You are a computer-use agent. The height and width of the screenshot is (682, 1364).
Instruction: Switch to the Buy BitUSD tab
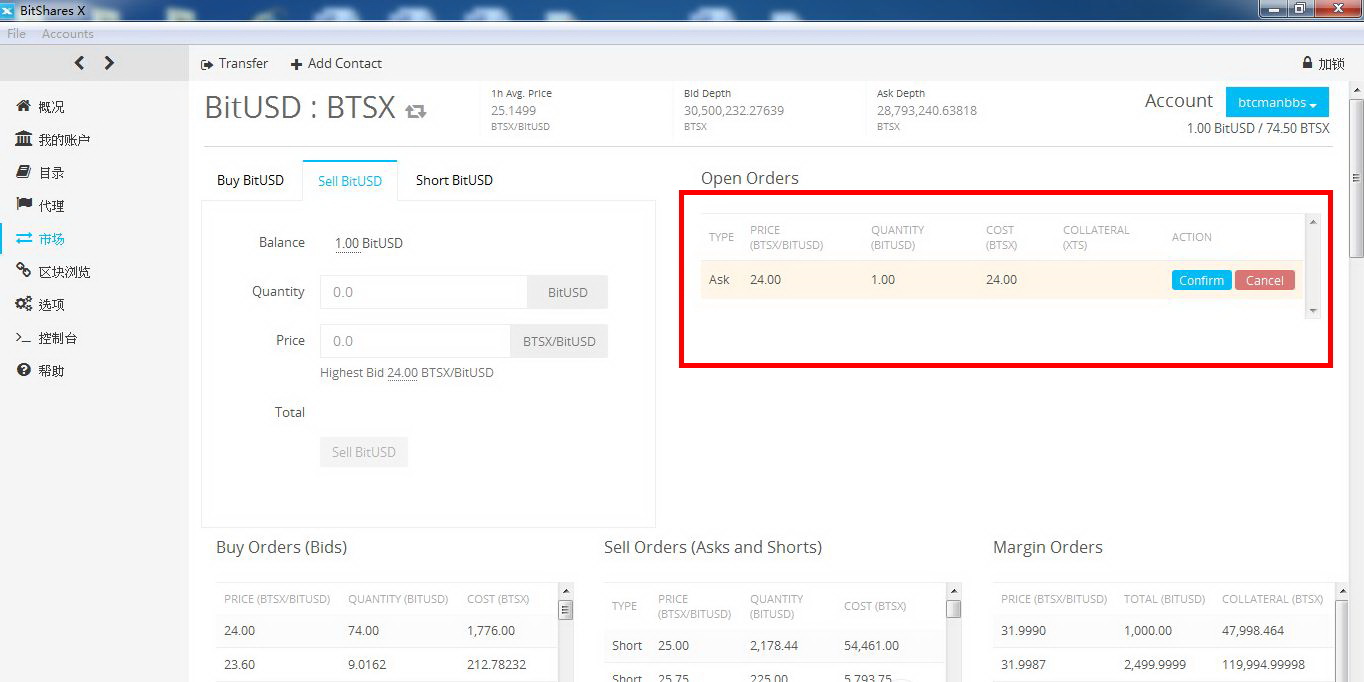click(x=250, y=180)
